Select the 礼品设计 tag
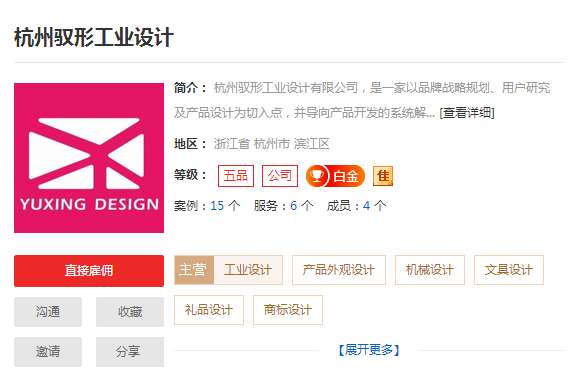The height and width of the screenshot is (379, 575). pyautogui.click(x=209, y=310)
